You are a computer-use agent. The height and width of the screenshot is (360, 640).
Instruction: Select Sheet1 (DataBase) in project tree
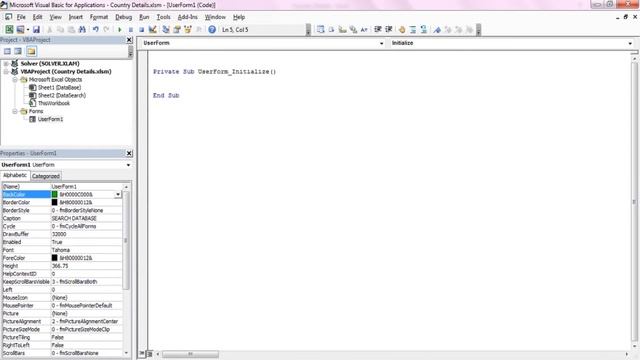point(59,87)
